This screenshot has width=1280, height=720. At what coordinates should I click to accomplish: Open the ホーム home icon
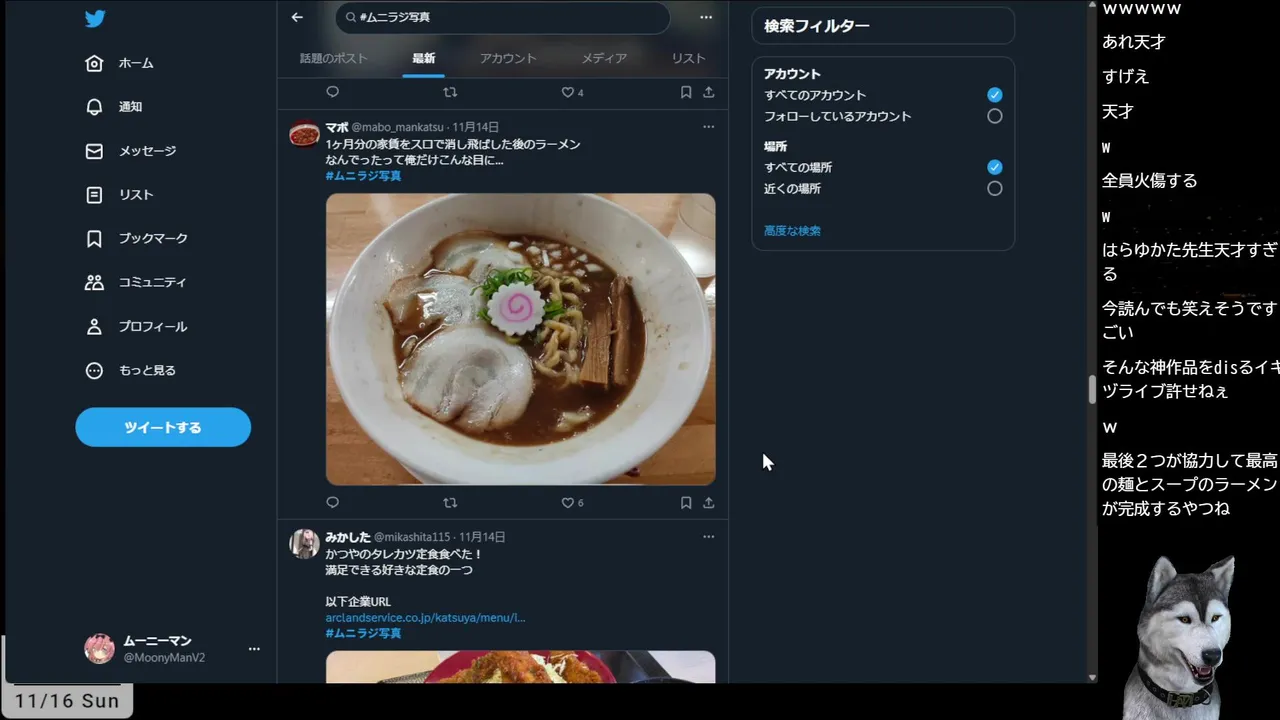point(94,63)
